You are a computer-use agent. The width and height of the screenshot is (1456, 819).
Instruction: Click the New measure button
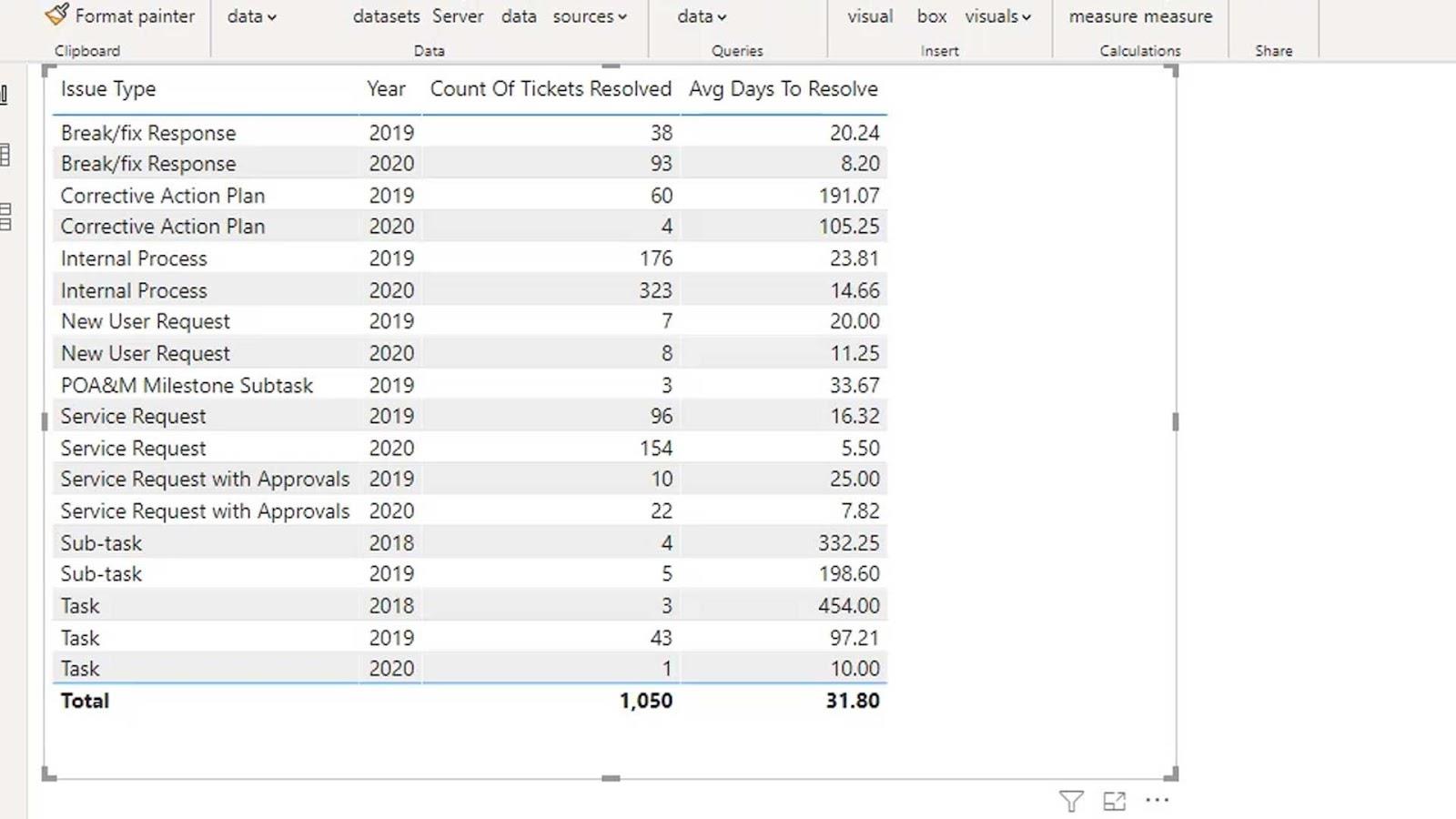pyautogui.click(x=1103, y=16)
